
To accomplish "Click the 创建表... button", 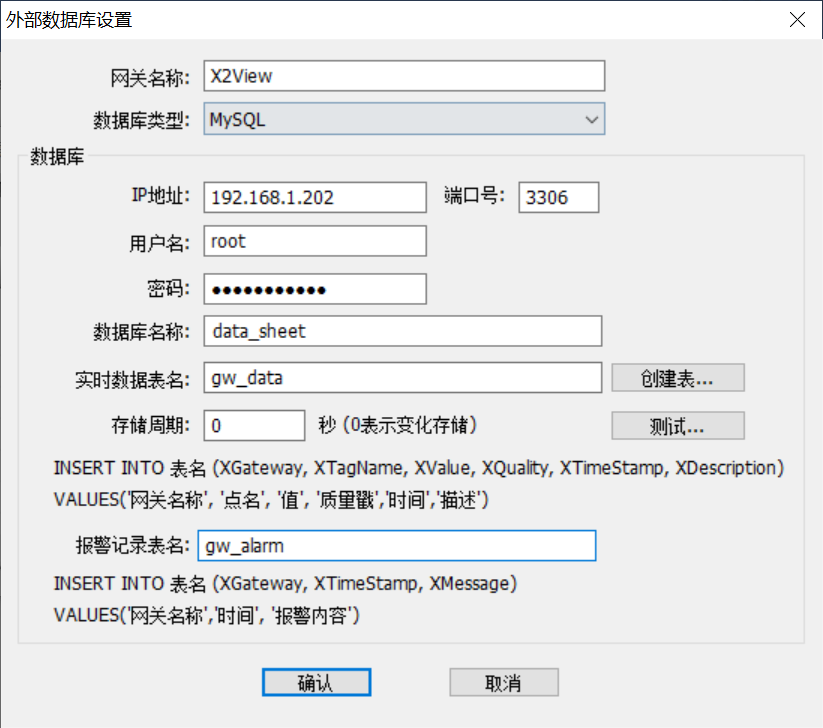I will point(678,377).
